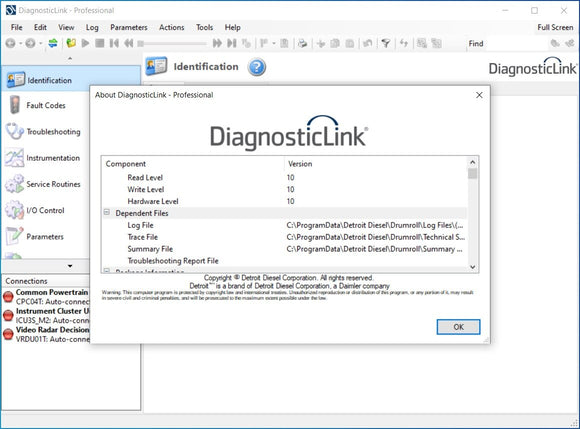The width and height of the screenshot is (580, 429).
Task: Click the undo icon in toolbar
Action: click(367, 43)
